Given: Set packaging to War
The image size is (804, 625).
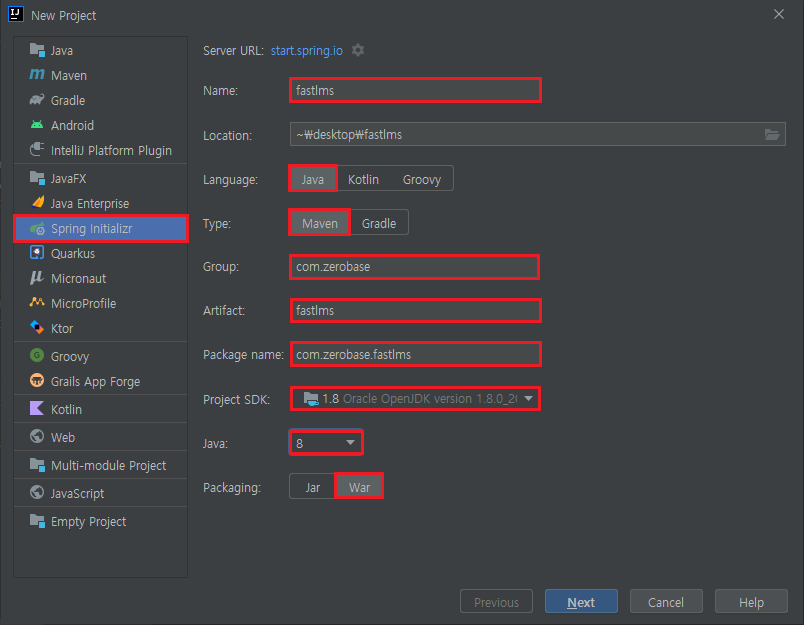Looking at the screenshot, I should click(359, 487).
